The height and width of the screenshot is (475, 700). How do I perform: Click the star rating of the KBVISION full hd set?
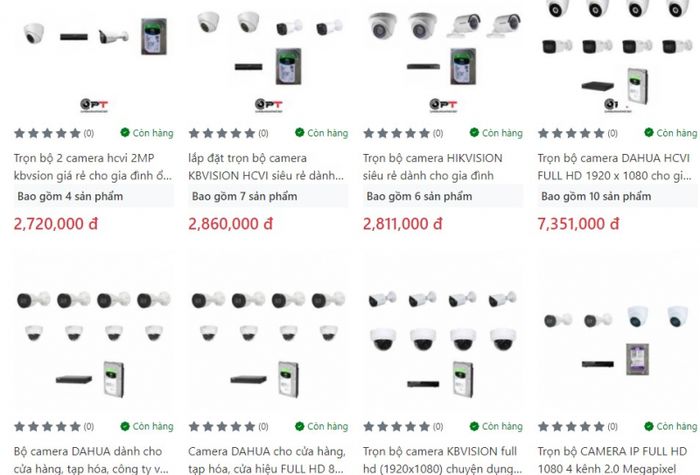pos(396,426)
